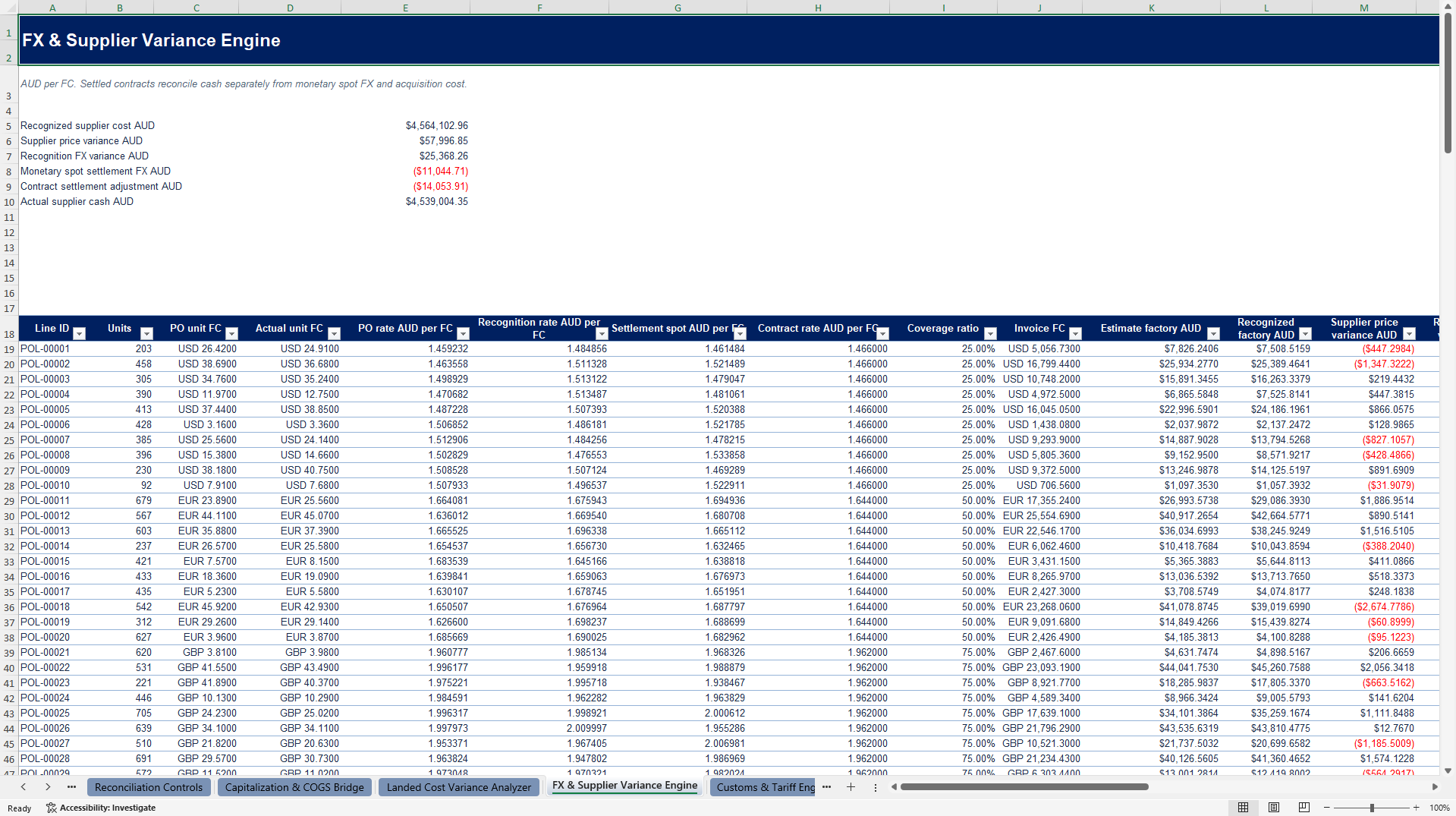Screen dimensions: 1456x816
Task: Open the Coverage ratio filter dropdown
Action: coord(990,334)
